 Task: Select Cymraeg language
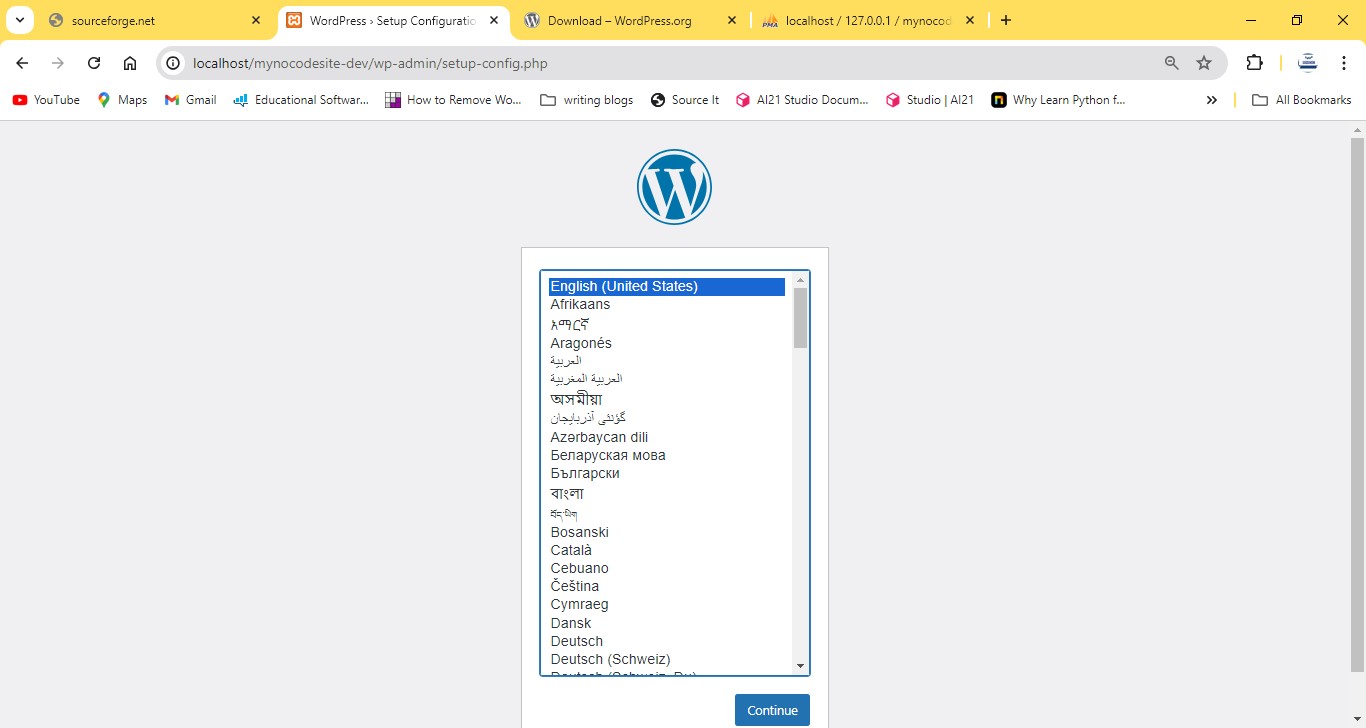coord(667,604)
